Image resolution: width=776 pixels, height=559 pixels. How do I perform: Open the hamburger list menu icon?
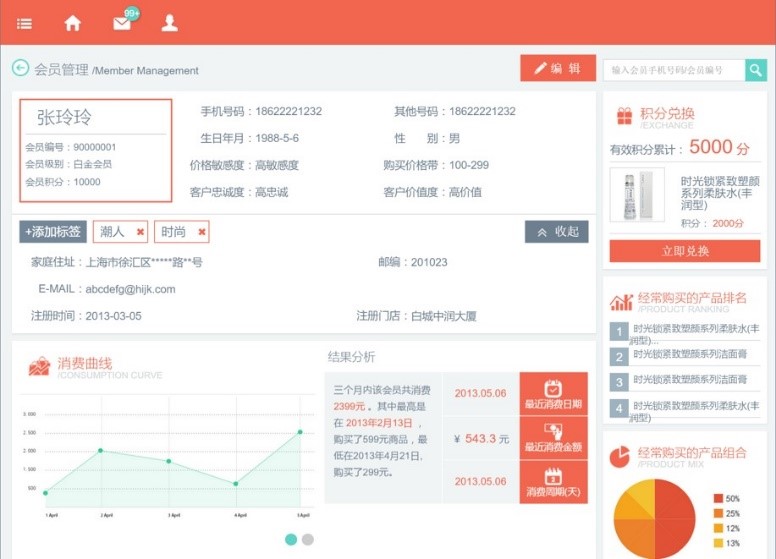coord(24,23)
